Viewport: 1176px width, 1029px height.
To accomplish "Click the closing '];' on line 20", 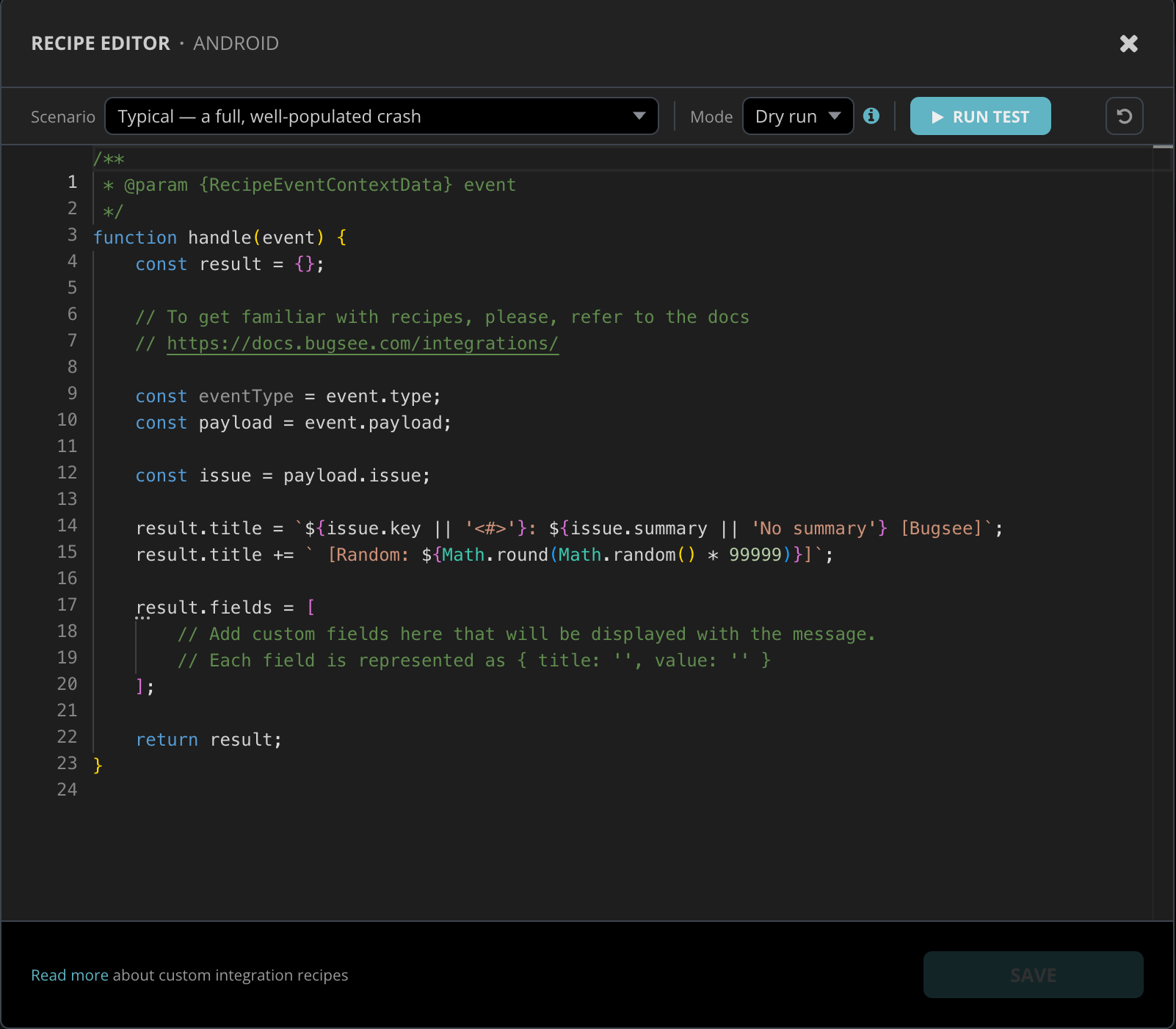I will 145,687.
